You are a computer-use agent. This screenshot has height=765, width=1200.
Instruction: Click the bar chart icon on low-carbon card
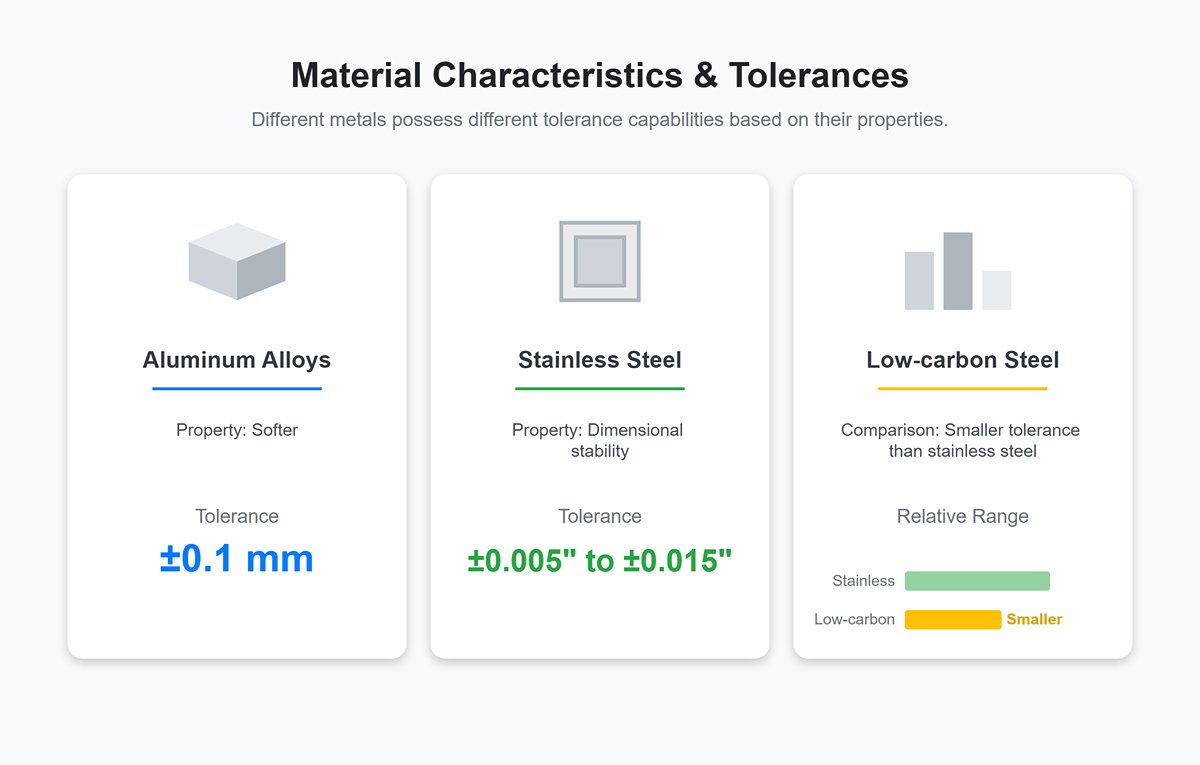958,268
